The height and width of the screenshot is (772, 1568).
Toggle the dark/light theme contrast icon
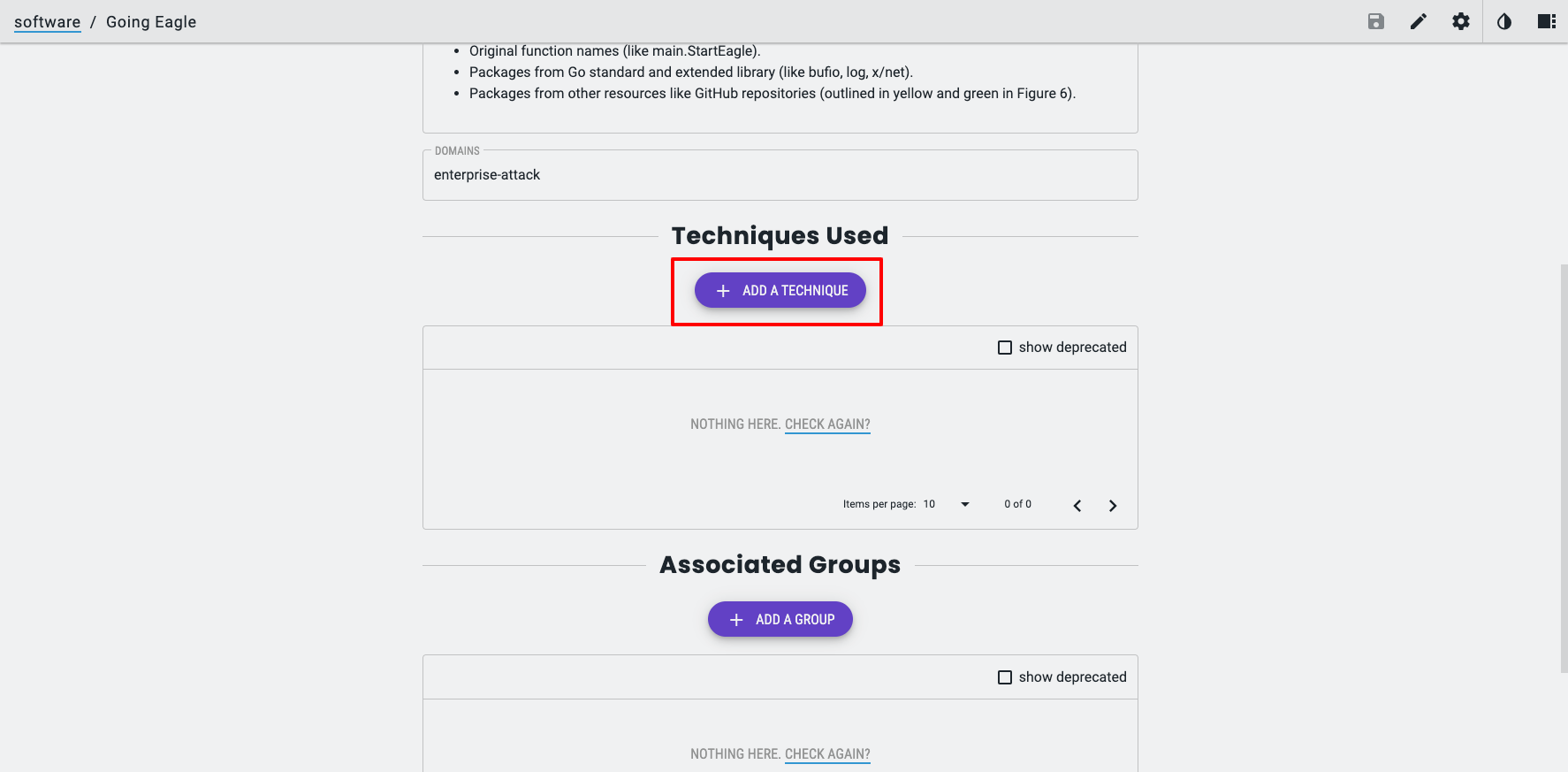[x=1504, y=21]
